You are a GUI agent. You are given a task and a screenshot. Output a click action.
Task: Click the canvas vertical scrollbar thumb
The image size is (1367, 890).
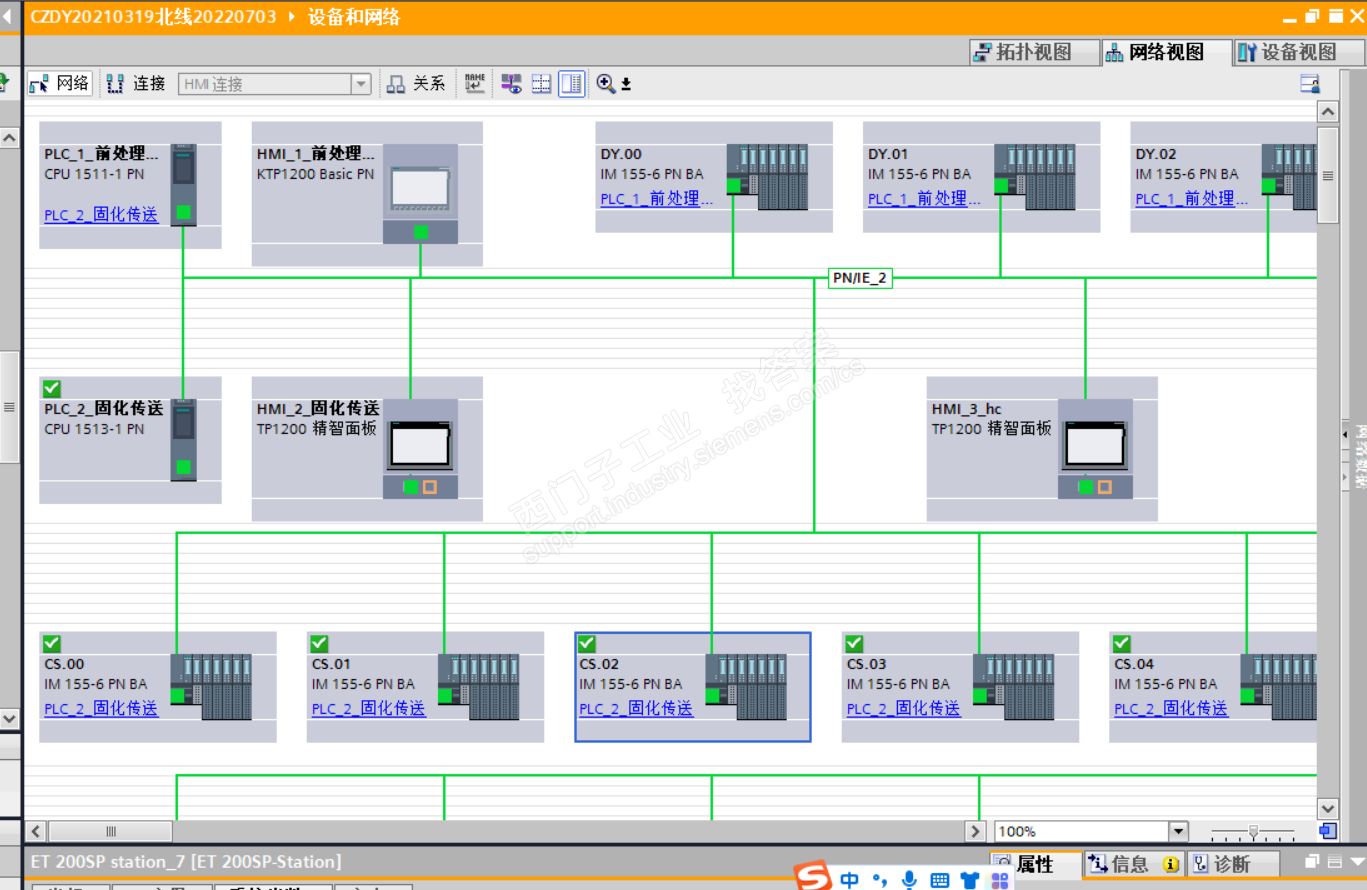pyautogui.click(x=1328, y=175)
